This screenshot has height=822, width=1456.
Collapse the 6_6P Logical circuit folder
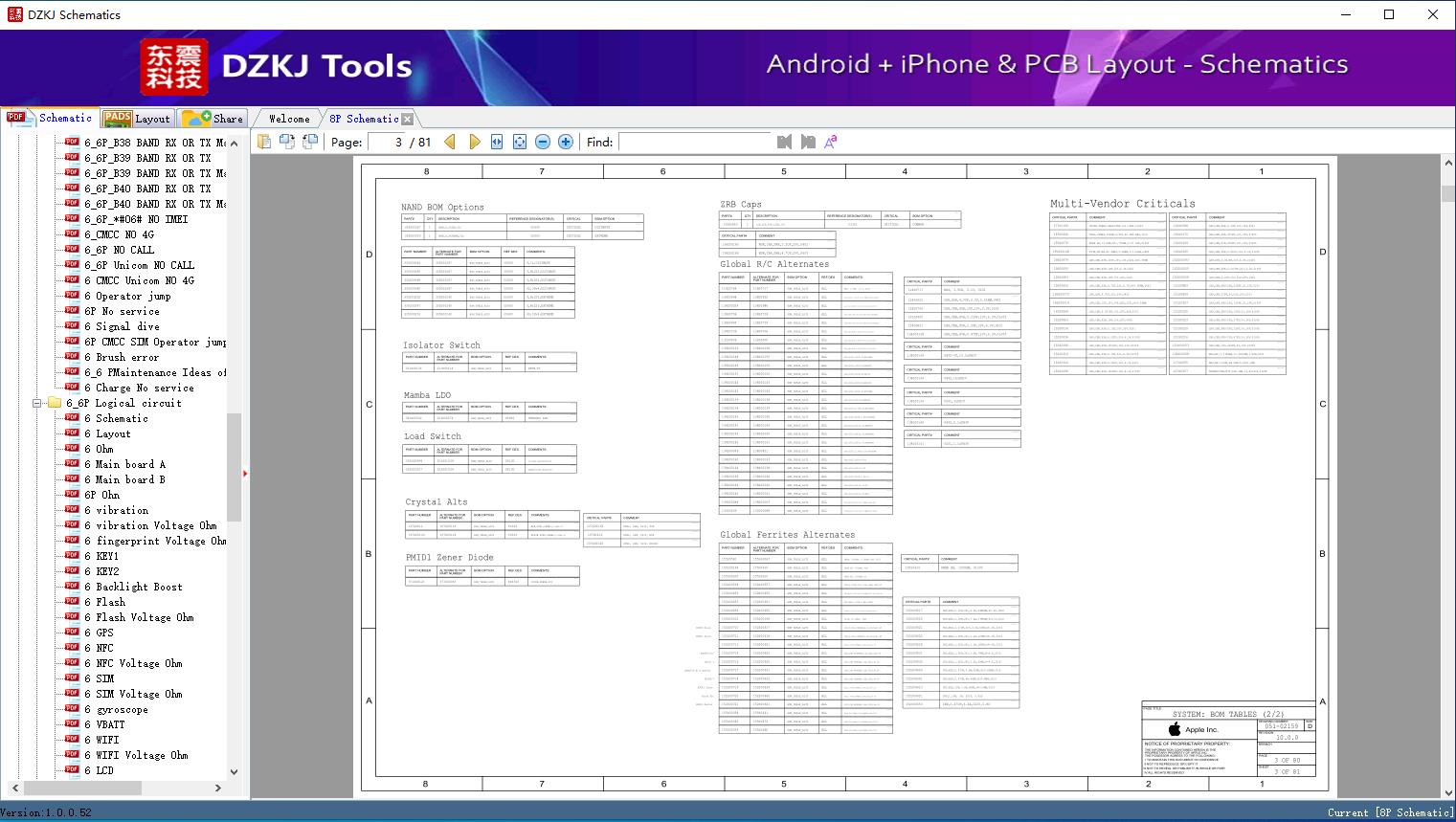37,403
